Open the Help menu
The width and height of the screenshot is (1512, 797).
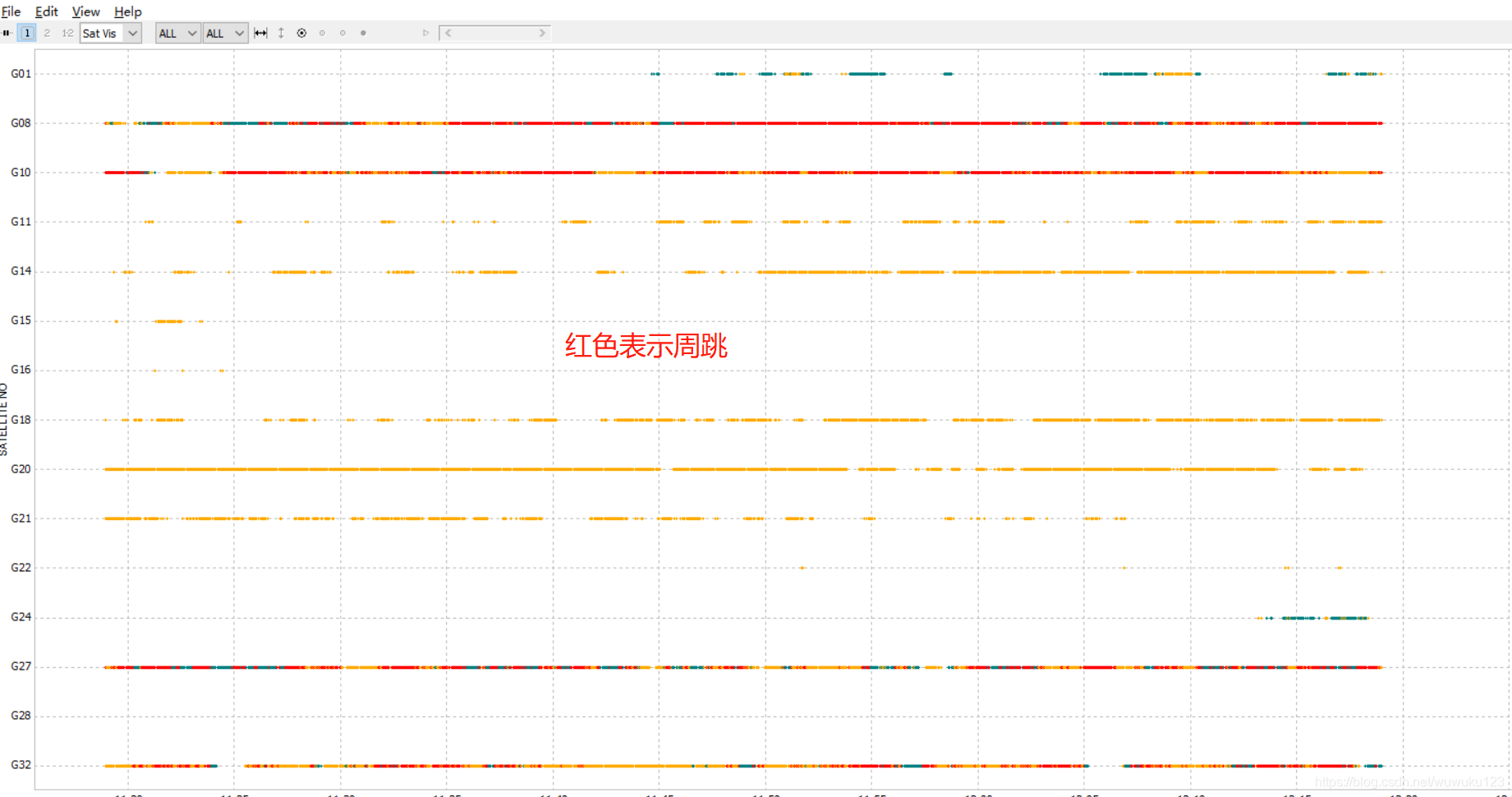[127, 12]
